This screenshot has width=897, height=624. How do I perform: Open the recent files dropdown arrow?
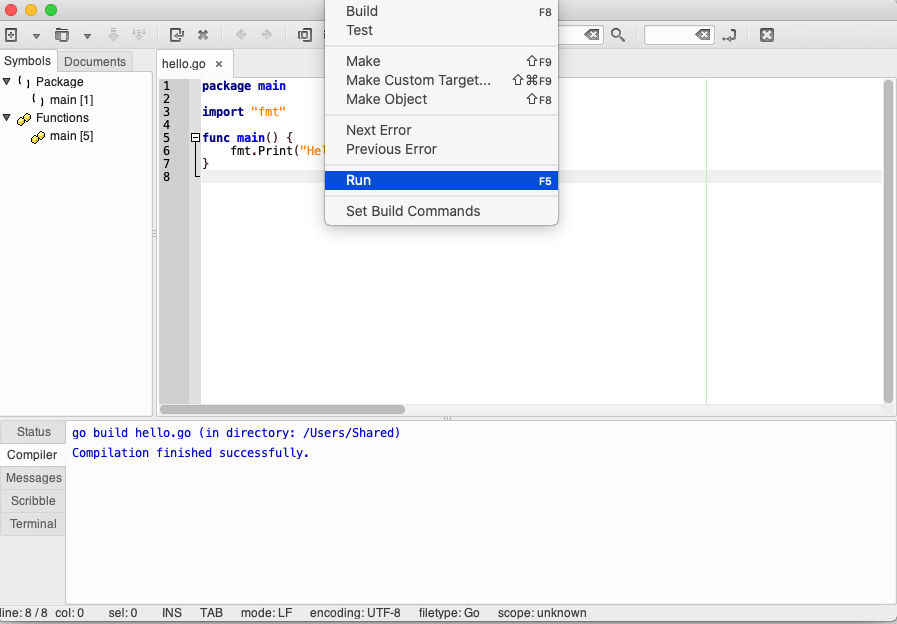coord(87,35)
